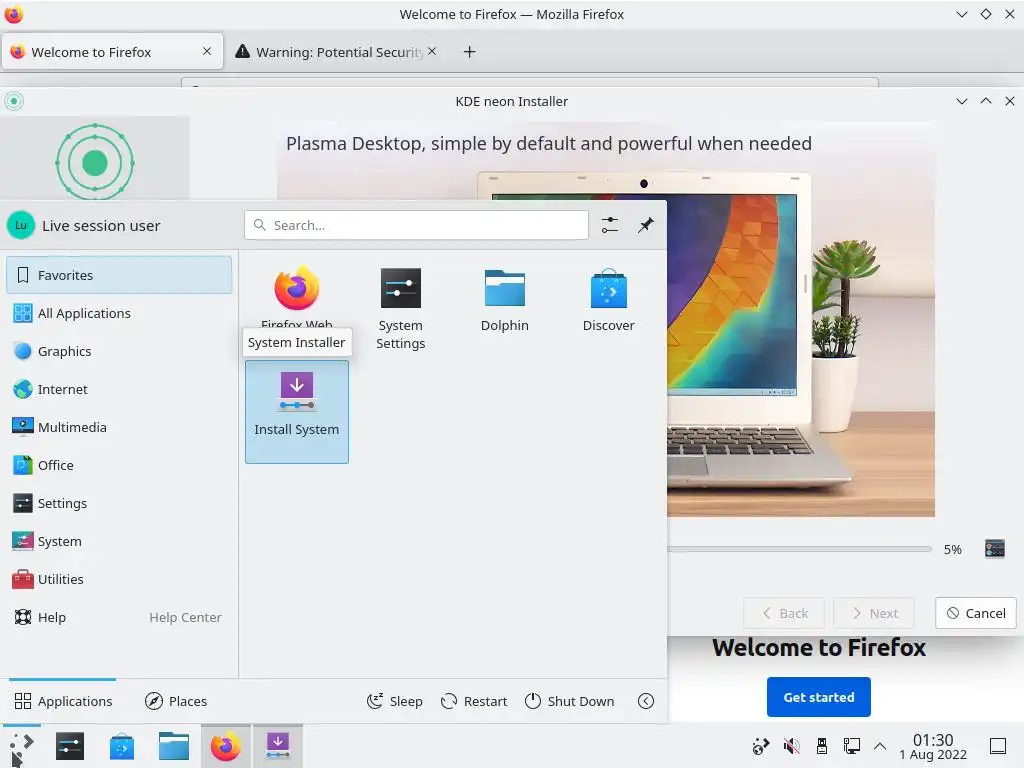Focus the launcher Search field
The width and height of the screenshot is (1024, 768).
417,225
